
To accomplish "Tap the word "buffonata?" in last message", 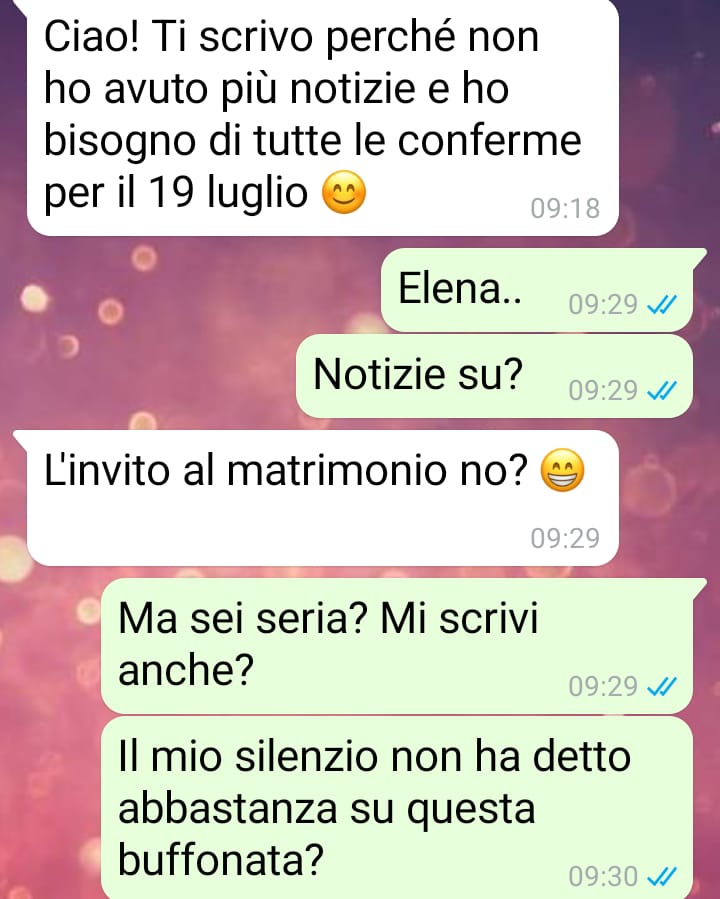I will click(x=221, y=860).
